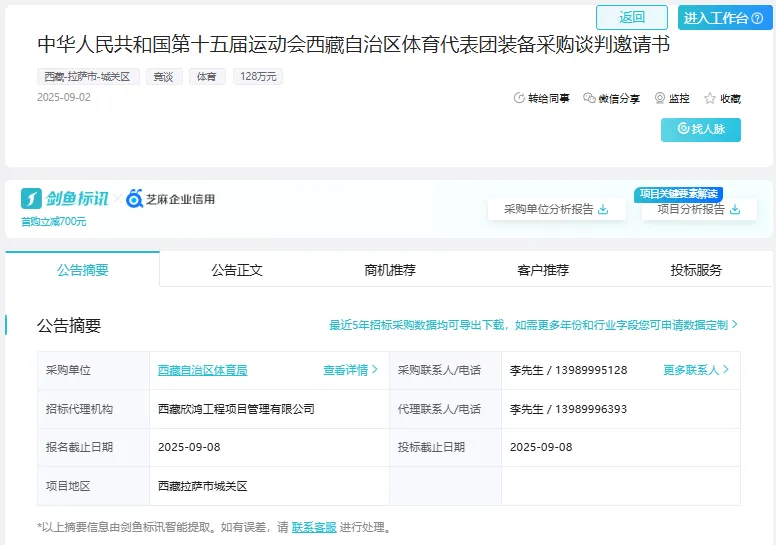This screenshot has width=776, height=545.
Task: Click the 微信分享 WeChat share icon
Action: pos(589,98)
